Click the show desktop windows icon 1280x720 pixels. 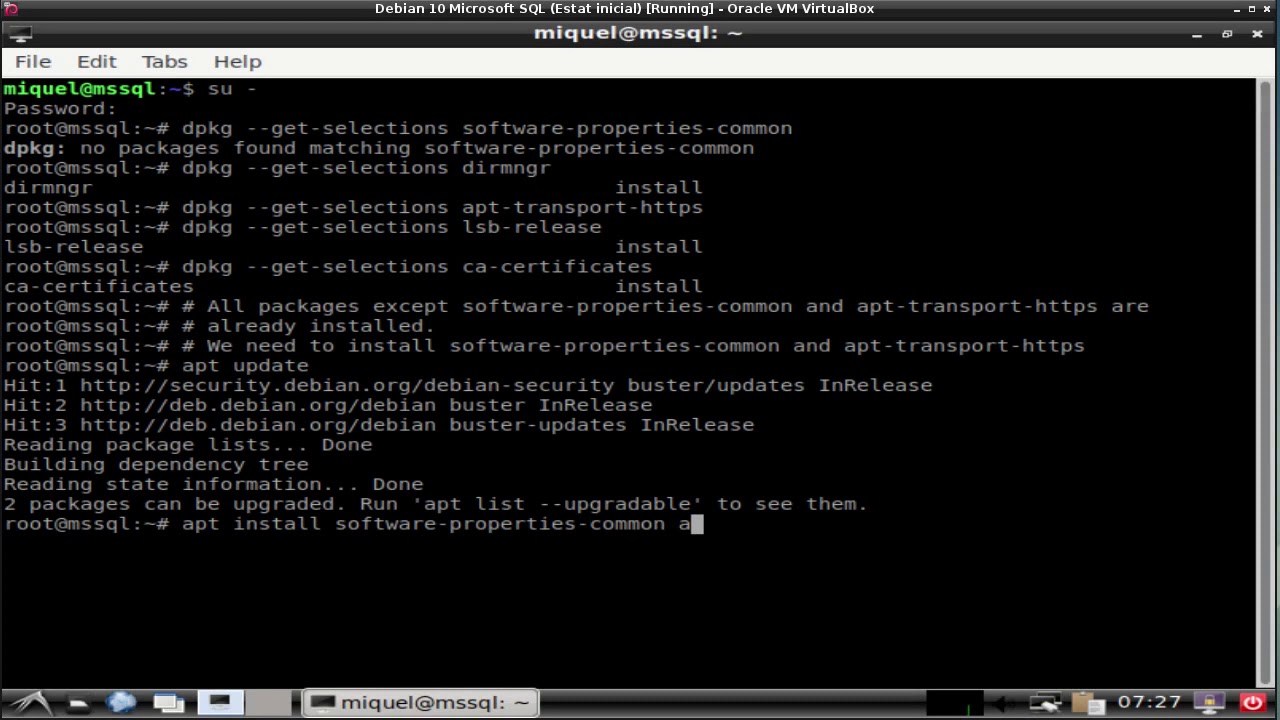tap(168, 703)
